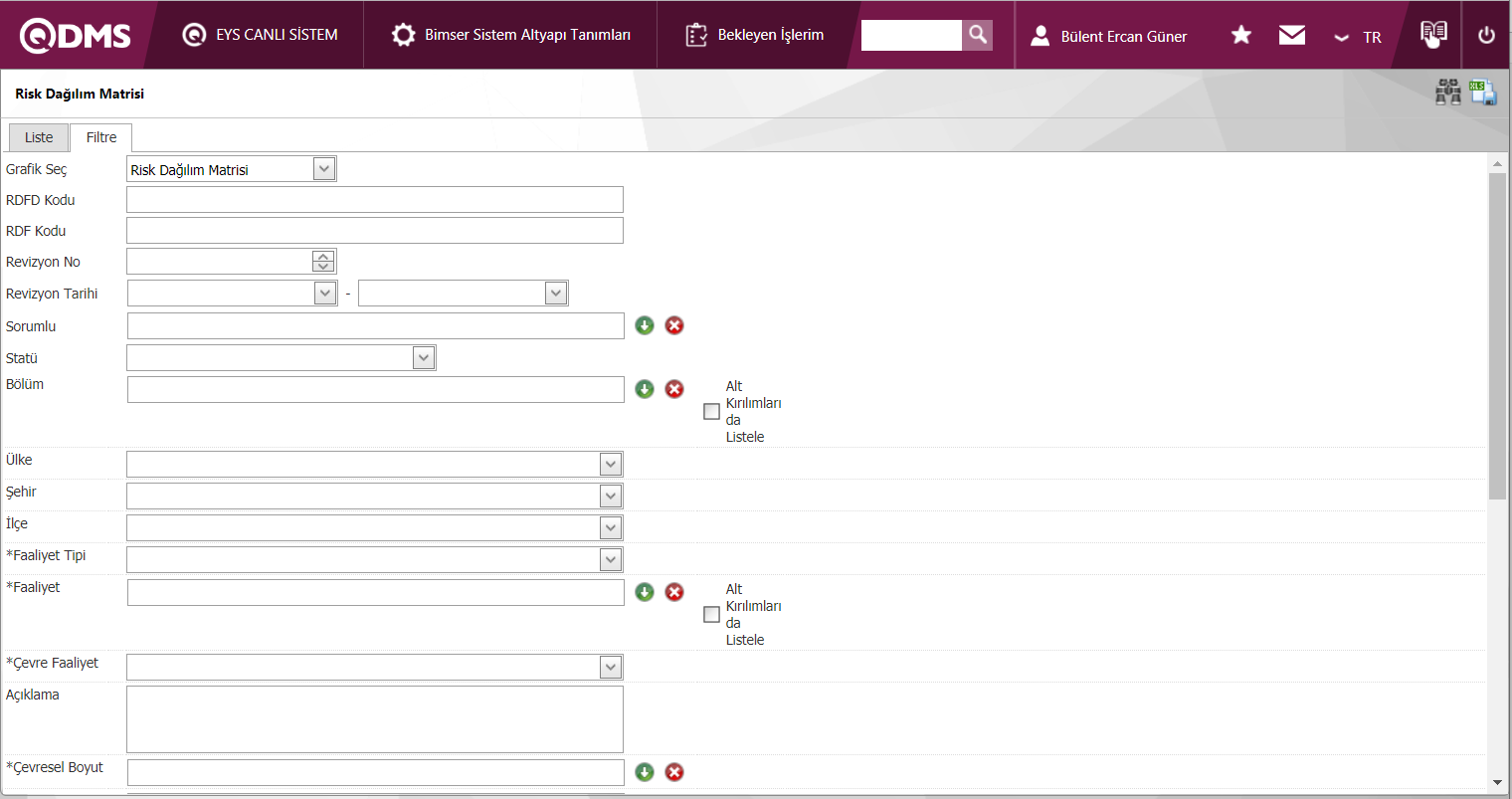Viewport: 1512px width, 799px height.
Task: Open the help book icon
Action: point(1433,34)
